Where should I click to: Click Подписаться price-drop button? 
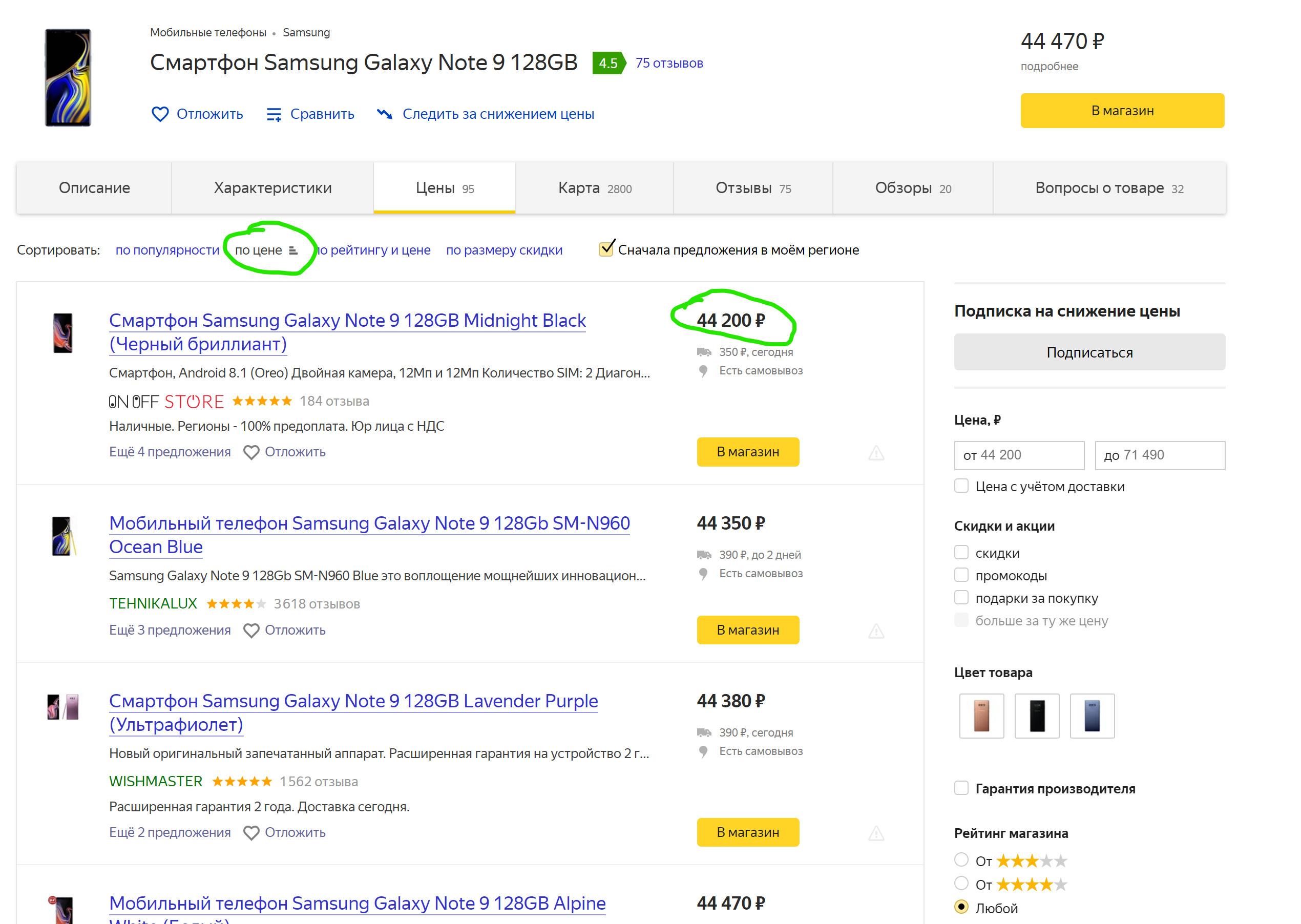pos(1089,352)
